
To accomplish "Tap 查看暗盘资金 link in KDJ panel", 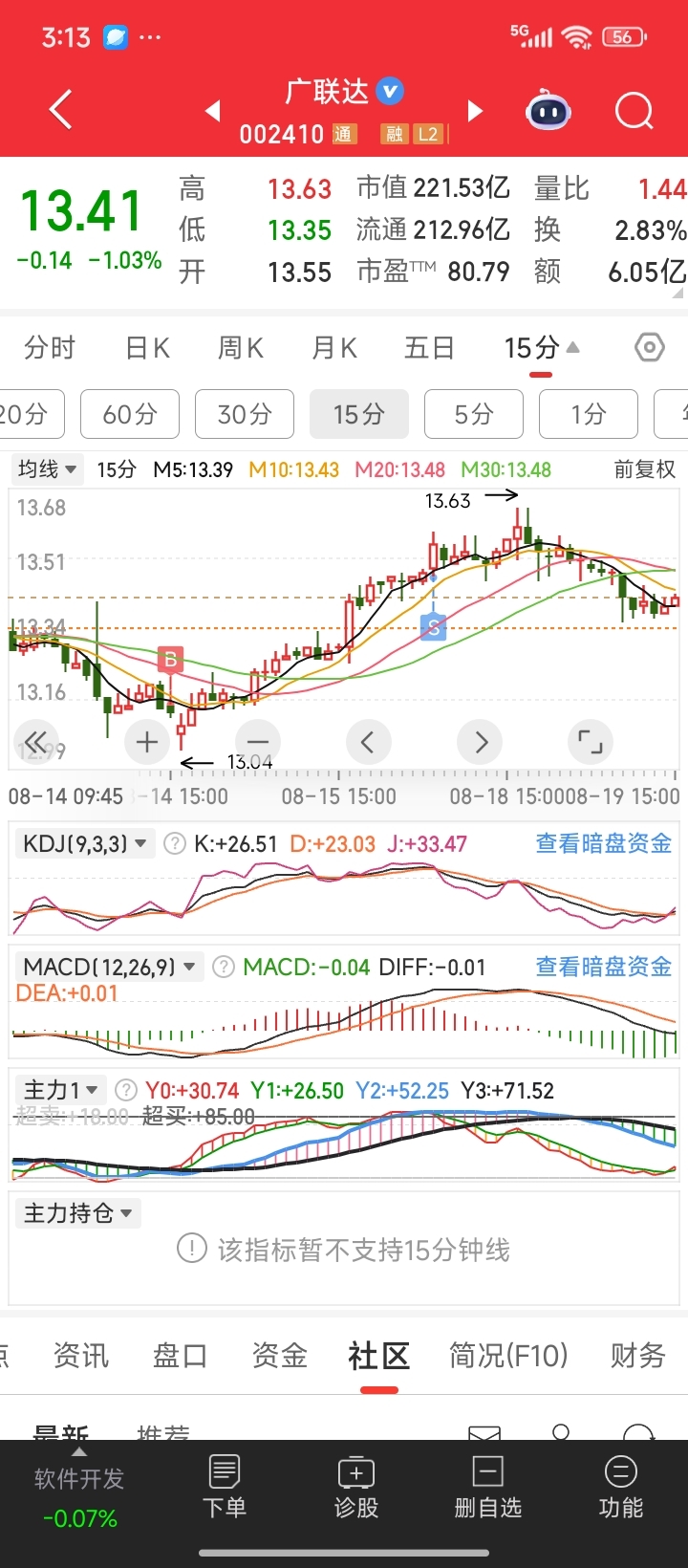I will point(604,843).
